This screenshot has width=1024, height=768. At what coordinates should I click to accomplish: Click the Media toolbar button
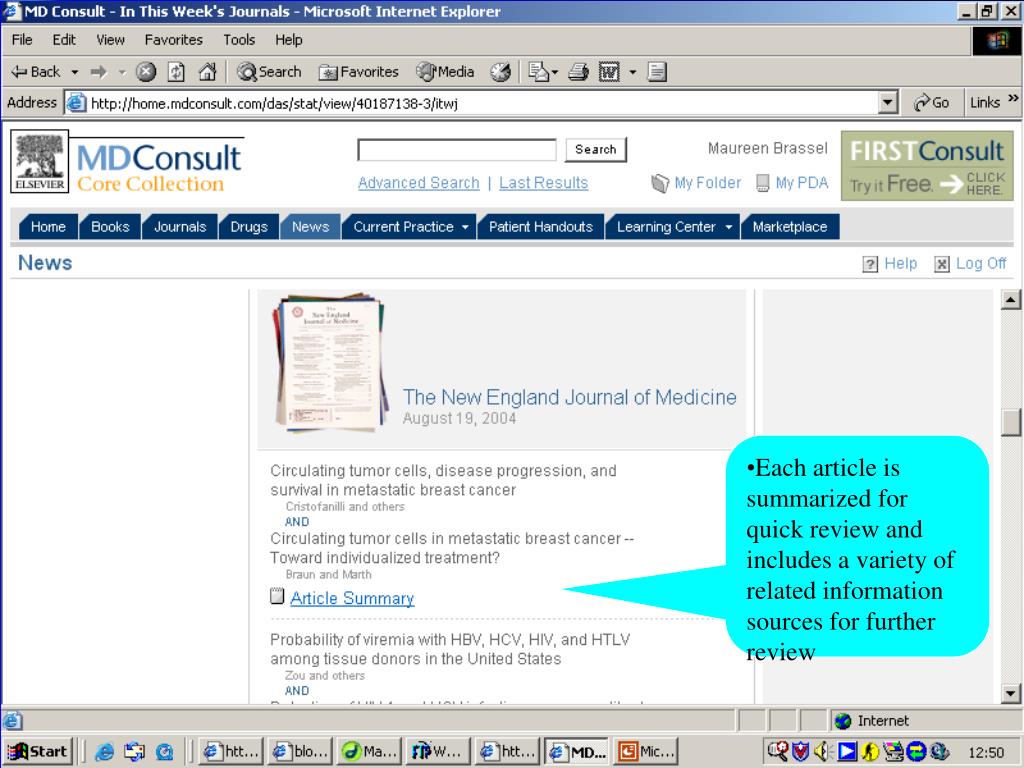point(445,72)
